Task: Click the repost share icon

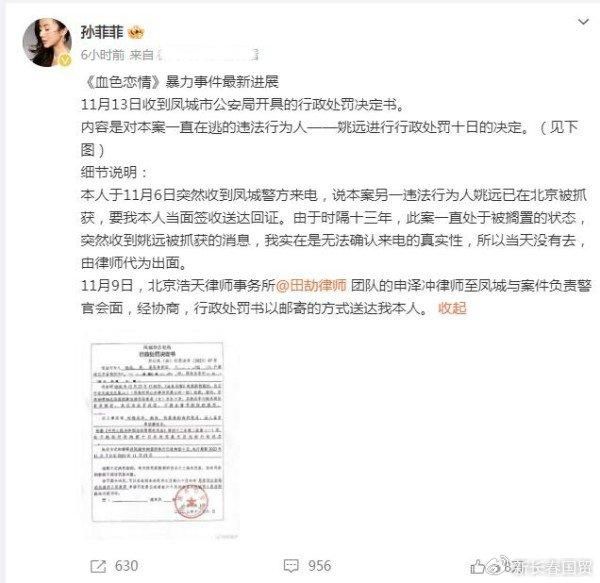Action: click(98, 566)
